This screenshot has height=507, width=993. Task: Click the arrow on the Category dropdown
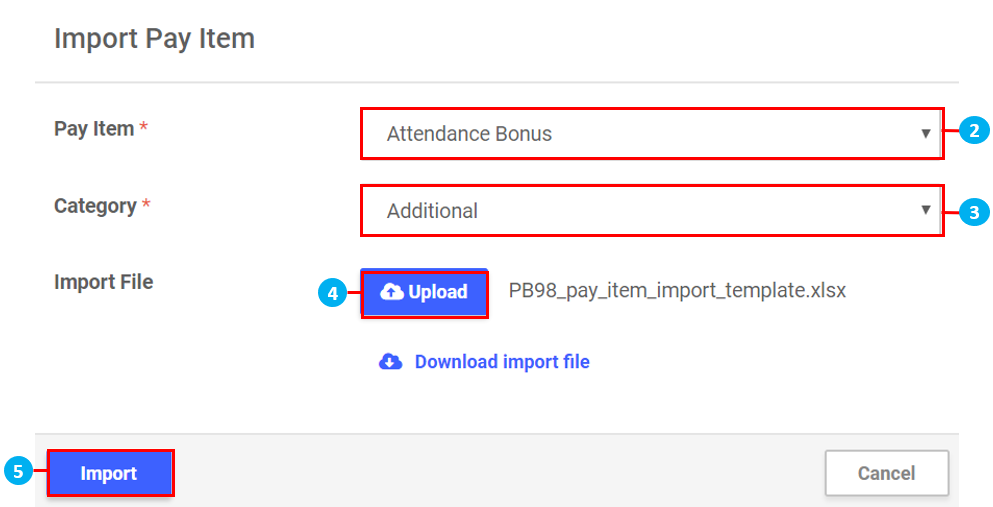pos(926,210)
